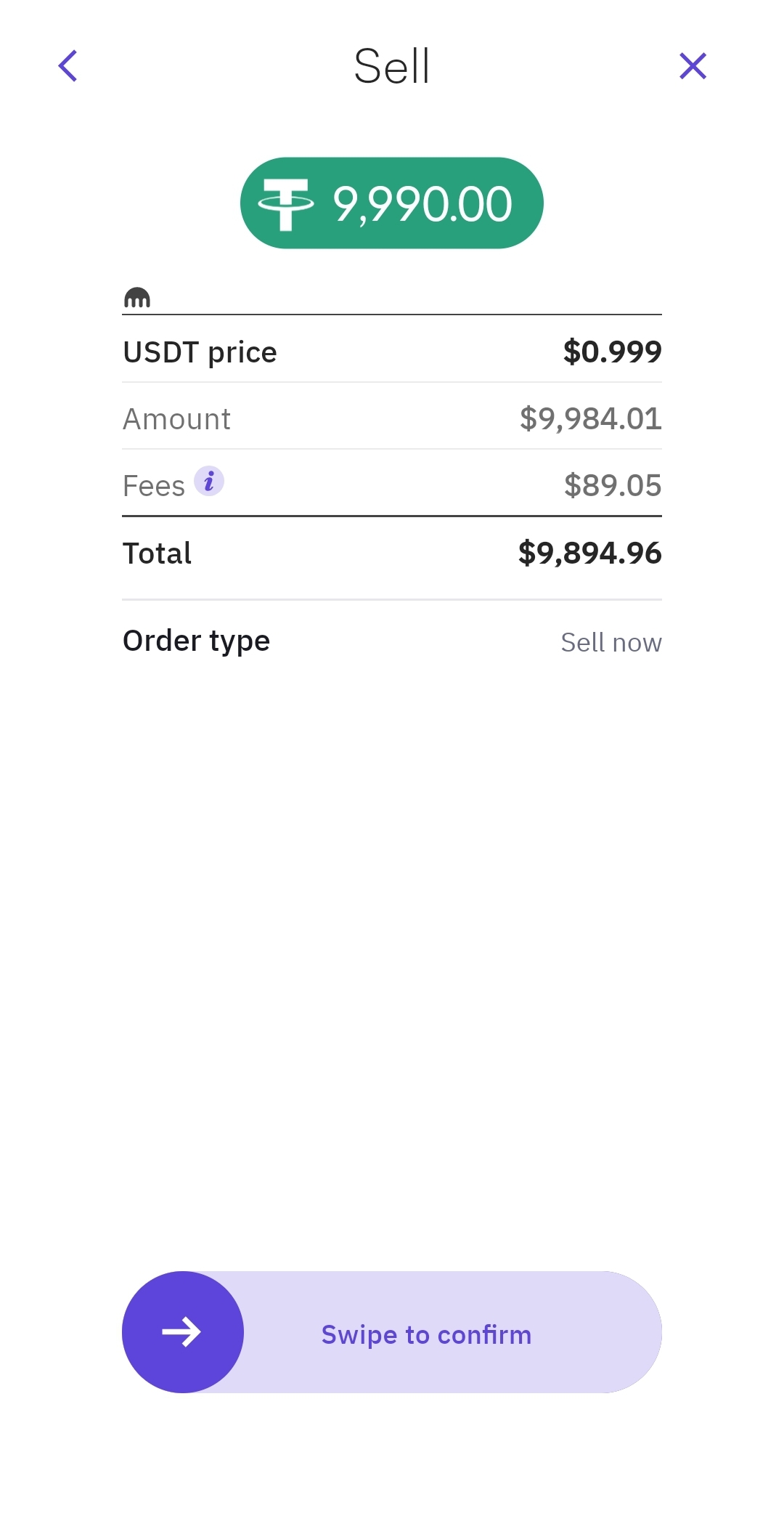This screenshot has width=784, height=1537.
Task: Click the $89.05 fees value
Action: tap(612, 486)
